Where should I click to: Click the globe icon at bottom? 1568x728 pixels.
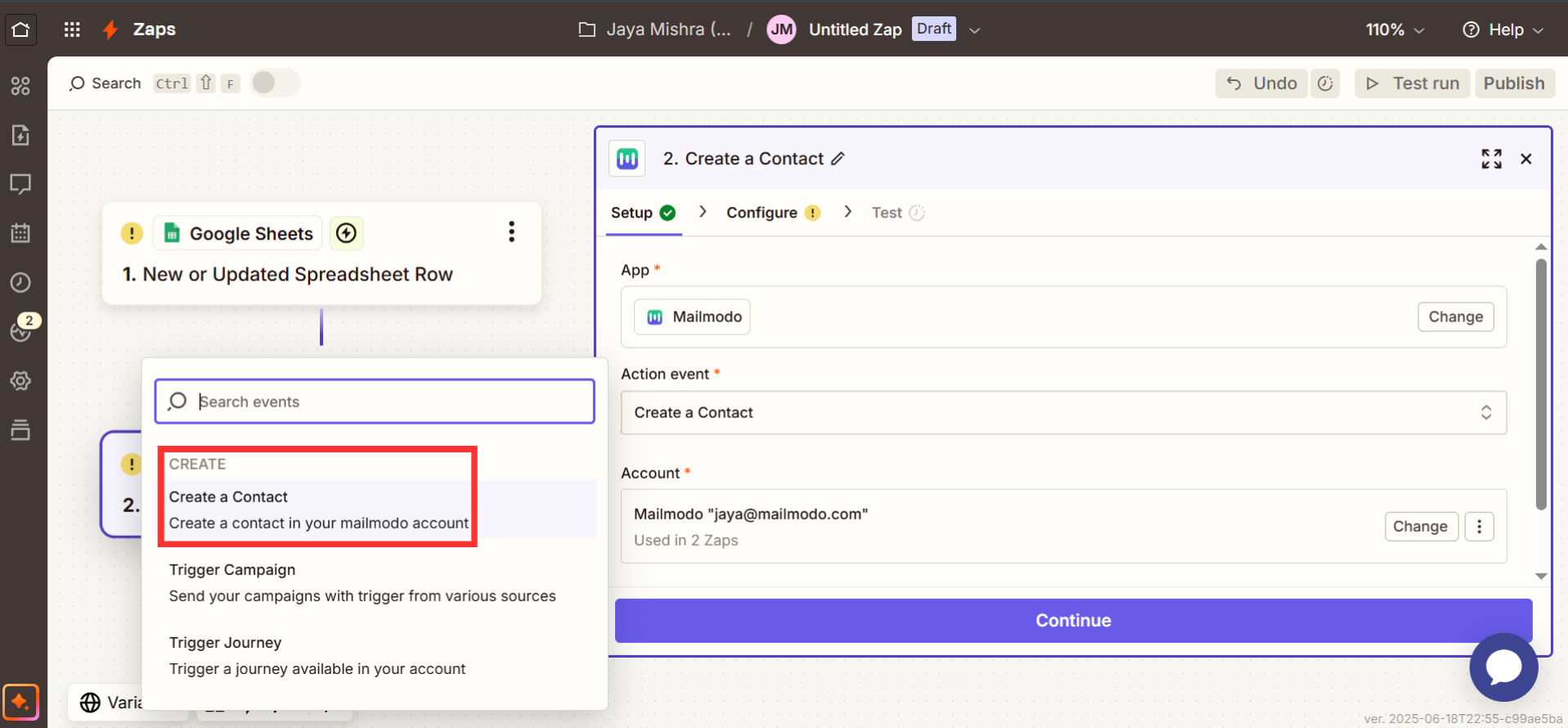click(x=90, y=703)
